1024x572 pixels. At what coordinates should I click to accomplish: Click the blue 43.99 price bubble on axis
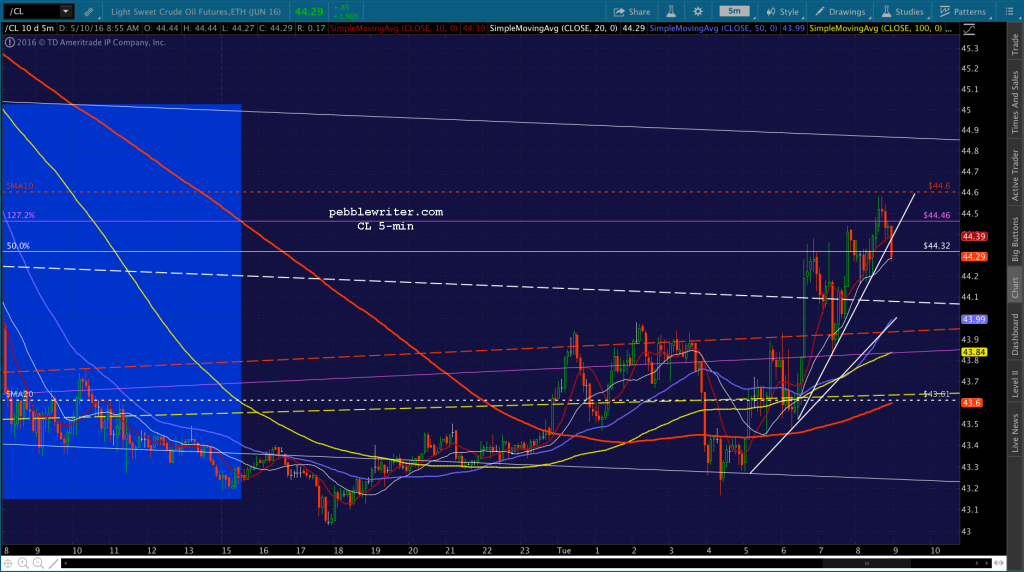(974, 319)
